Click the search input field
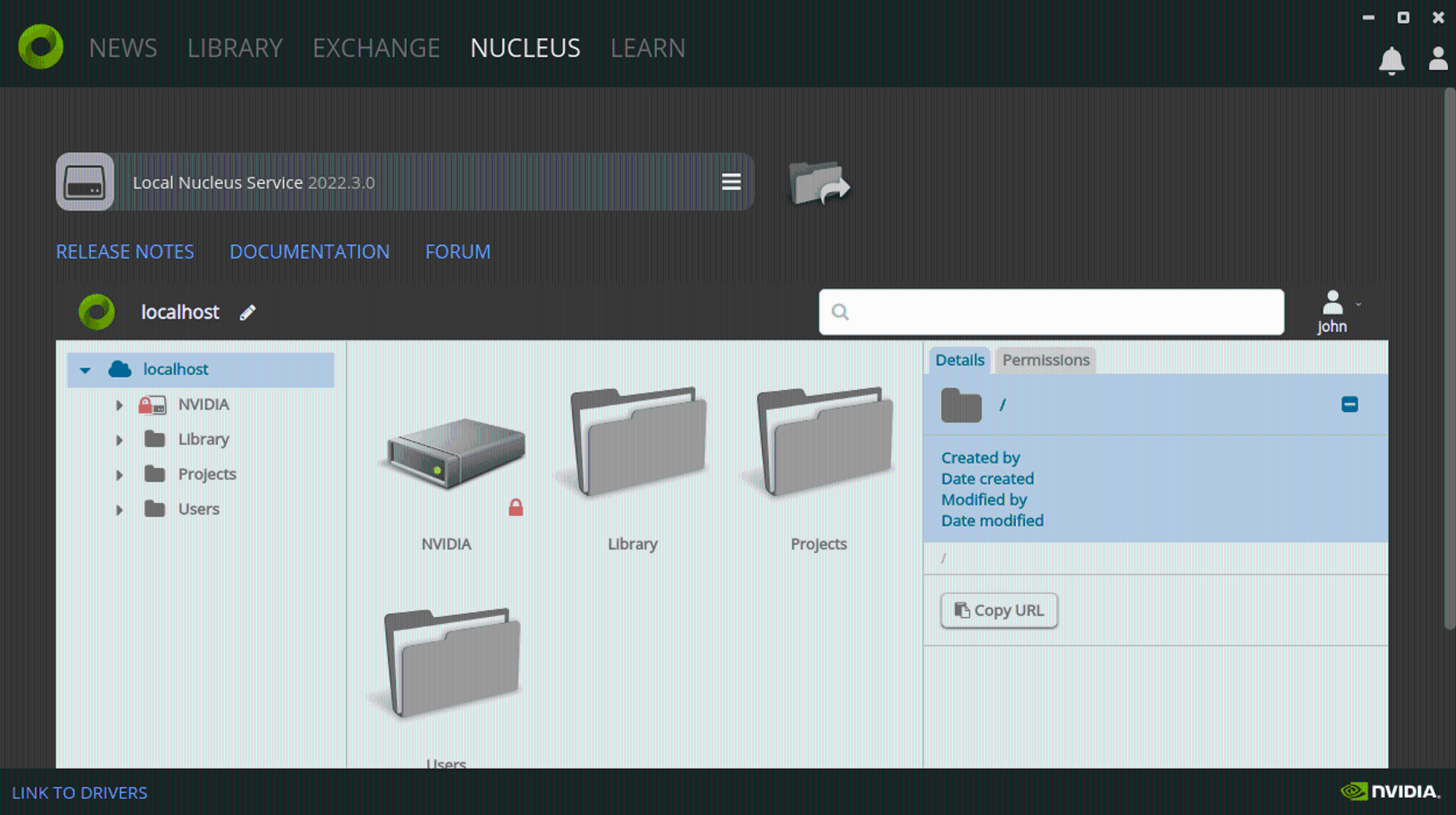The width and height of the screenshot is (1456, 815). point(1051,312)
